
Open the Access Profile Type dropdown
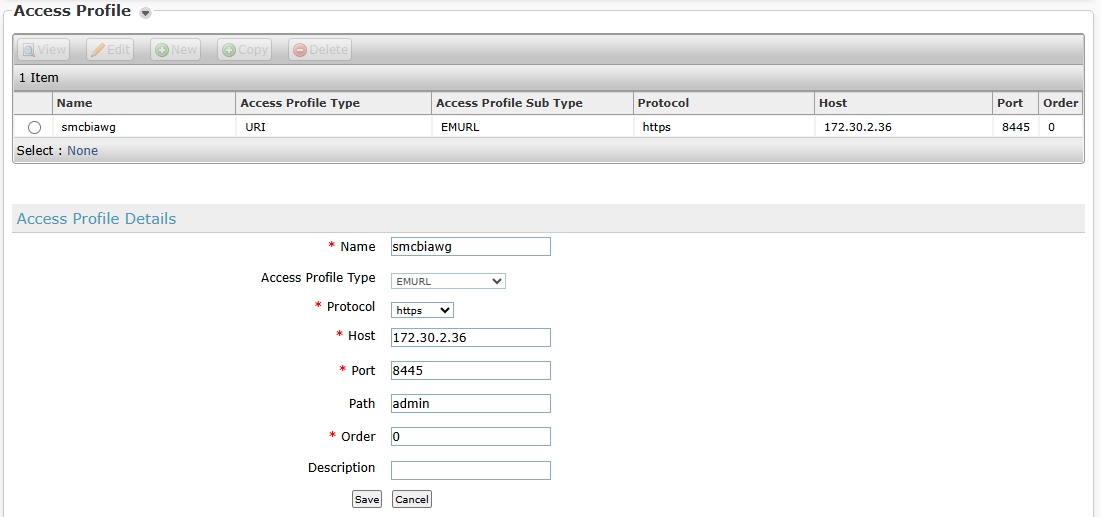[448, 281]
